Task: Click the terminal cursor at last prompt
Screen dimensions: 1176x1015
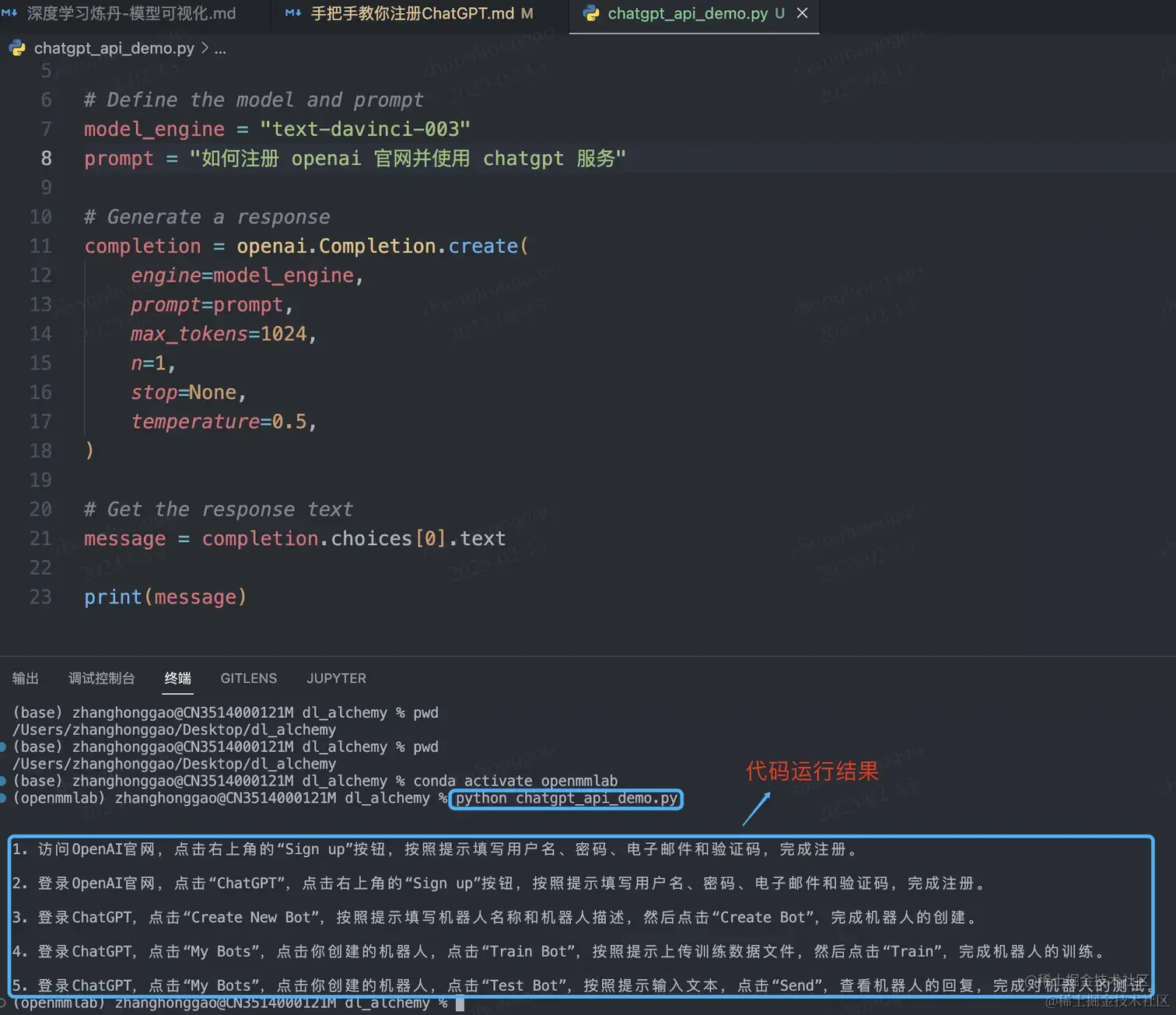Action: pos(460,1004)
